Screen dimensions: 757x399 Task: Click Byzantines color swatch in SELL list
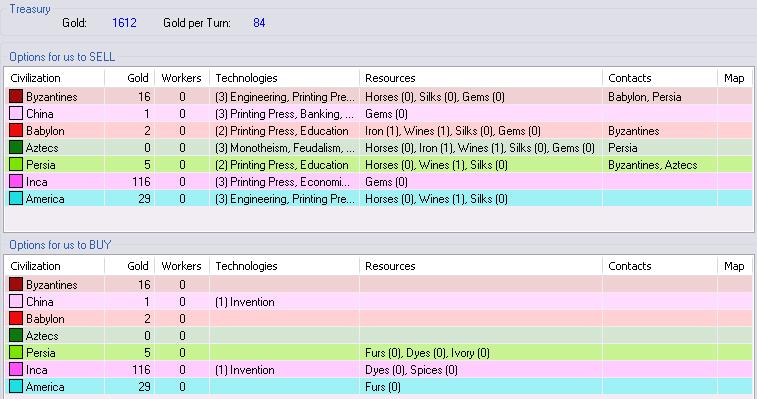[16, 96]
